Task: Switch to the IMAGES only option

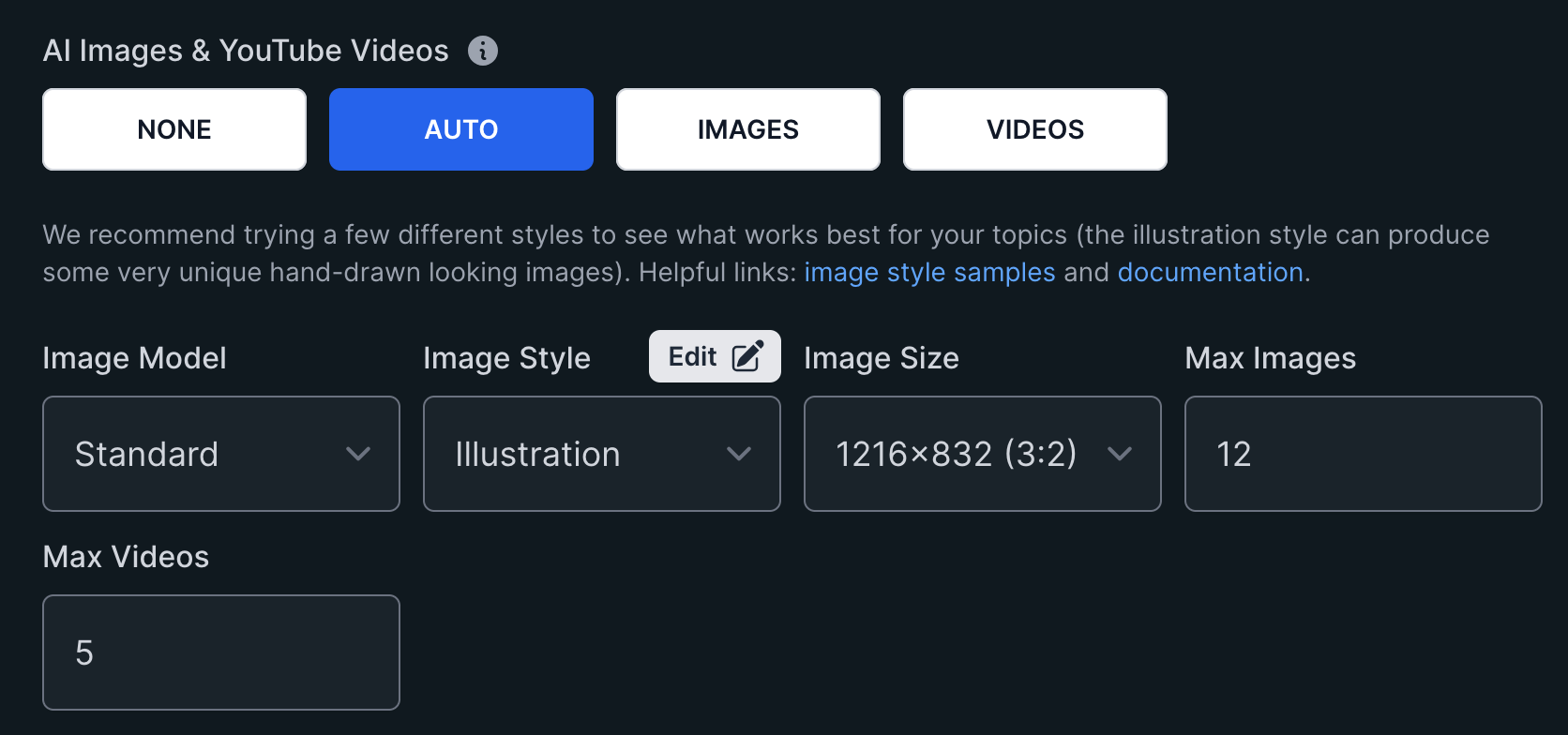Action: (x=748, y=129)
